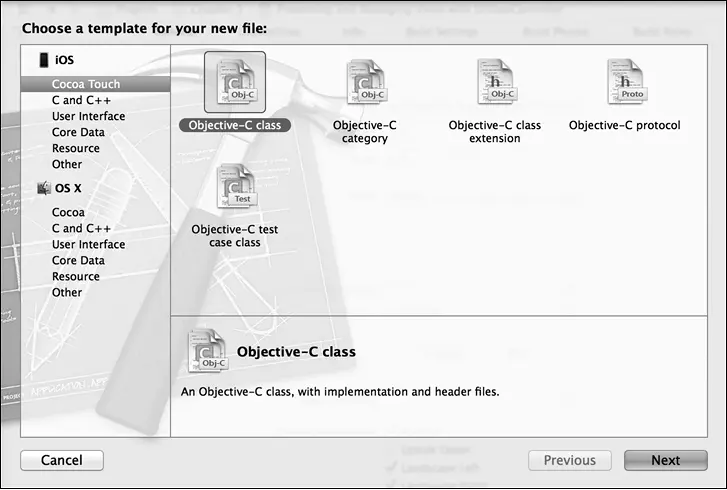Choose the Objective-C test case class icon

point(235,186)
